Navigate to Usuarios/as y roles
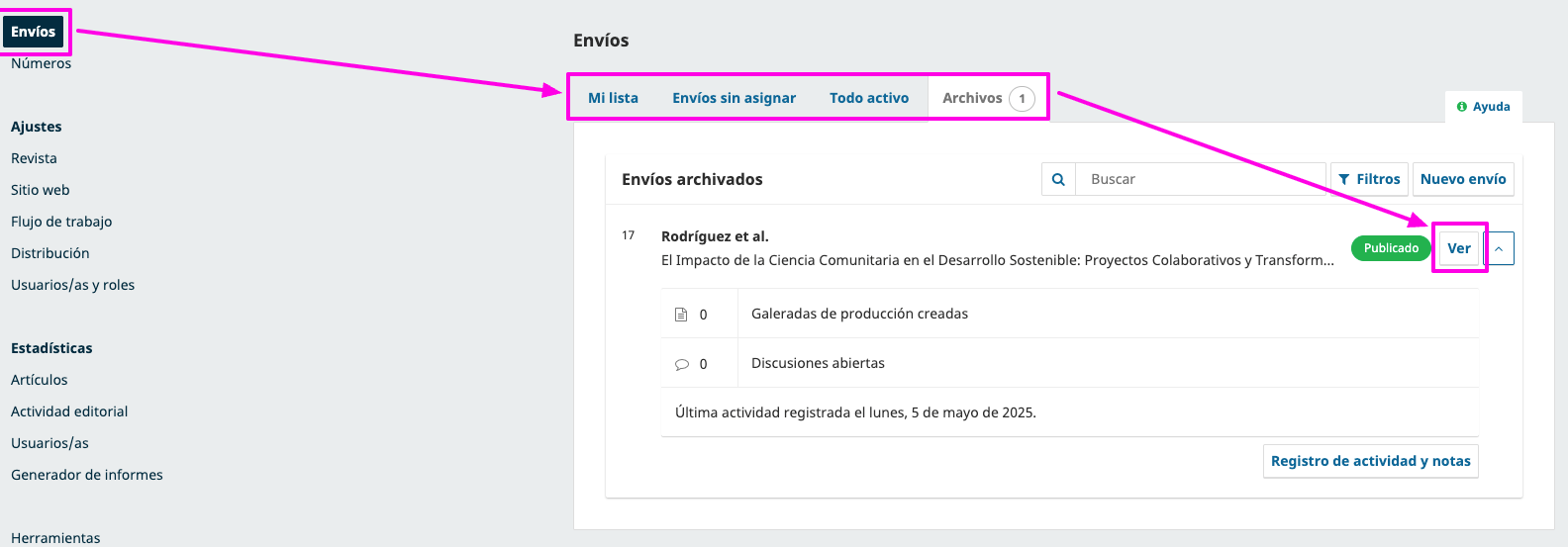 [72, 285]
